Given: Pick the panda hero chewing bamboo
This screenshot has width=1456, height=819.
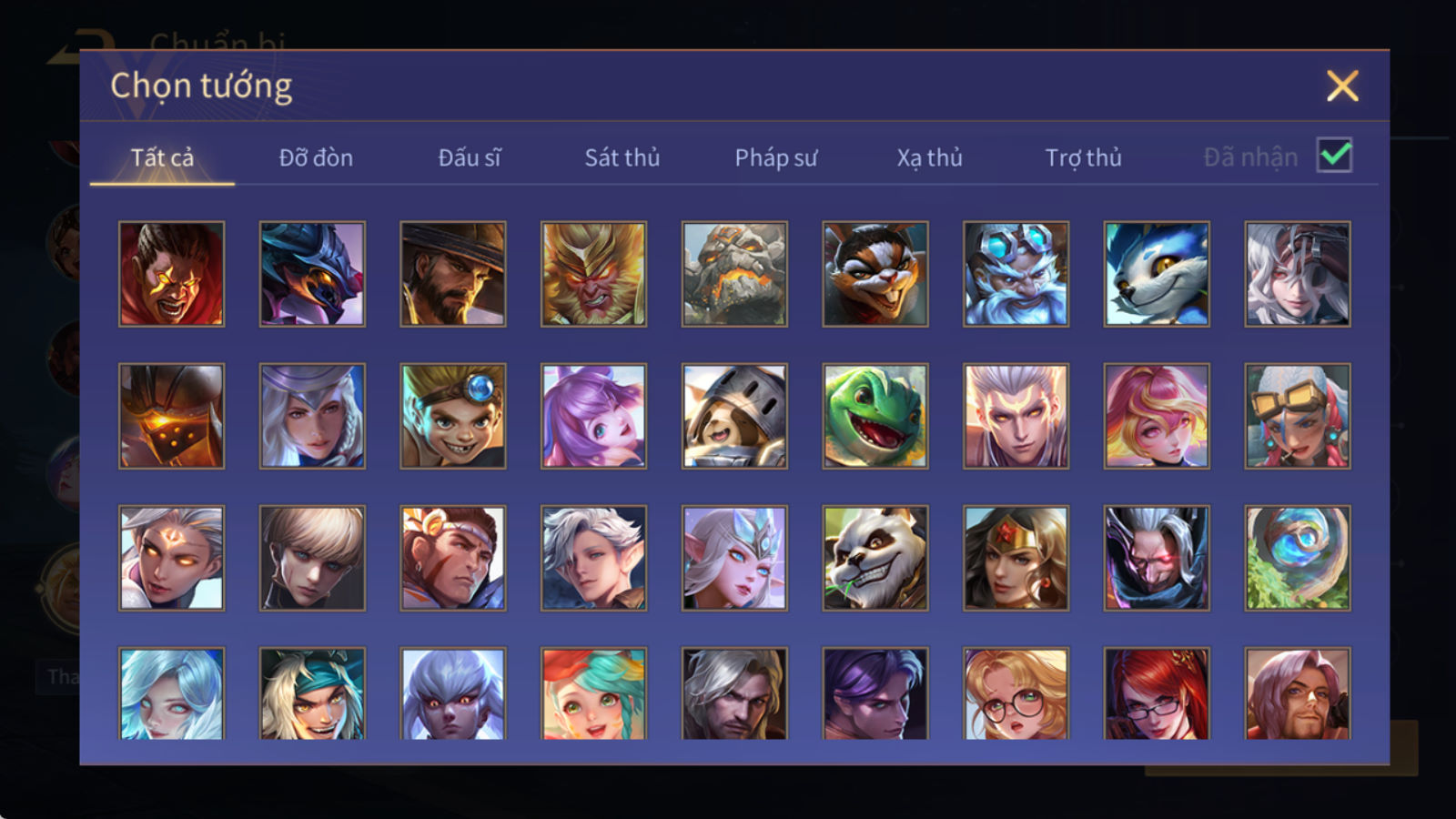Looking at the screenshot, I should pyautogui.click(x=875, y=558).
